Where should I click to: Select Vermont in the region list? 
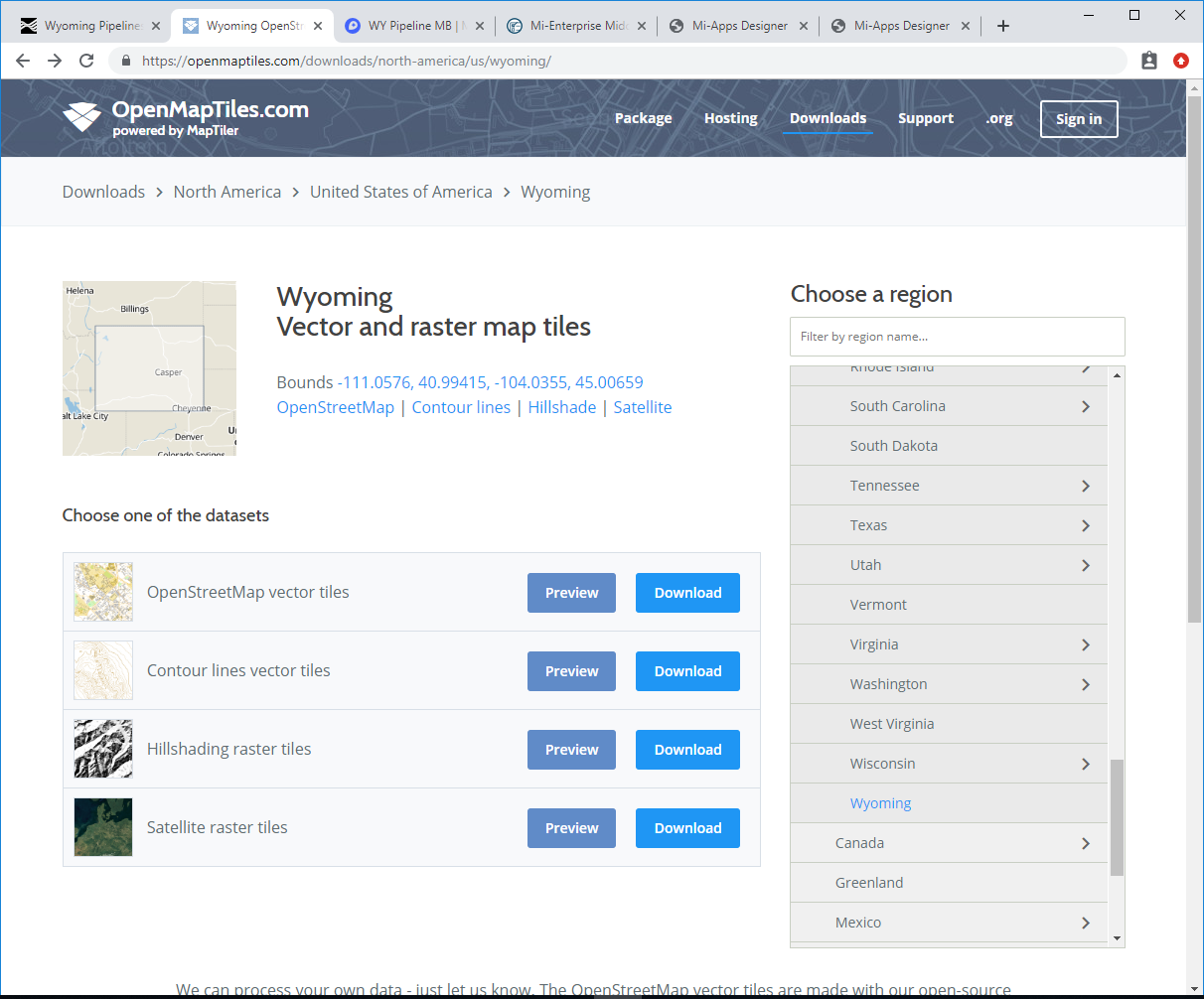[x=949, y=605]
